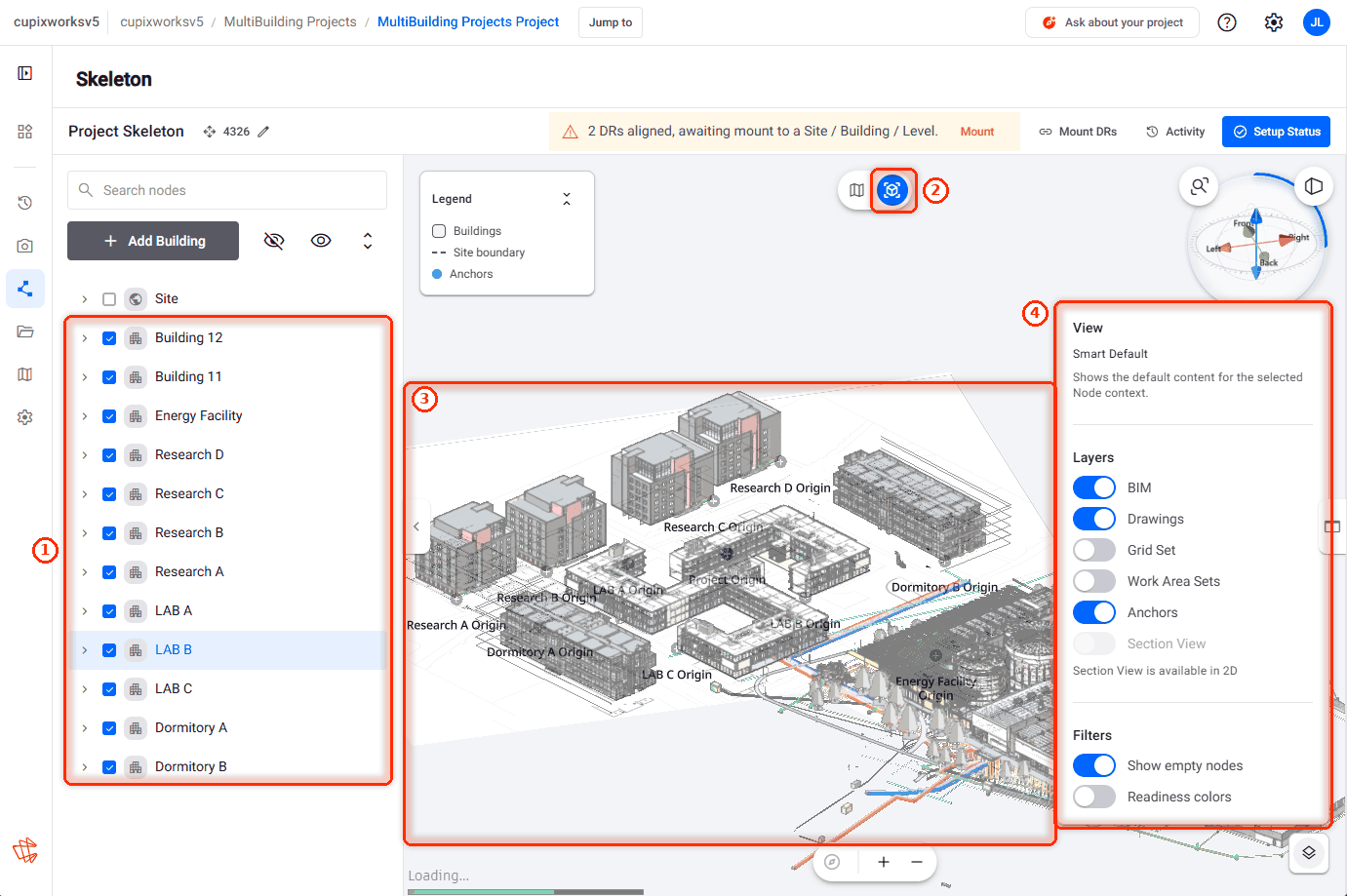Click the Mount link in warning banner

(x=977, y=132)
